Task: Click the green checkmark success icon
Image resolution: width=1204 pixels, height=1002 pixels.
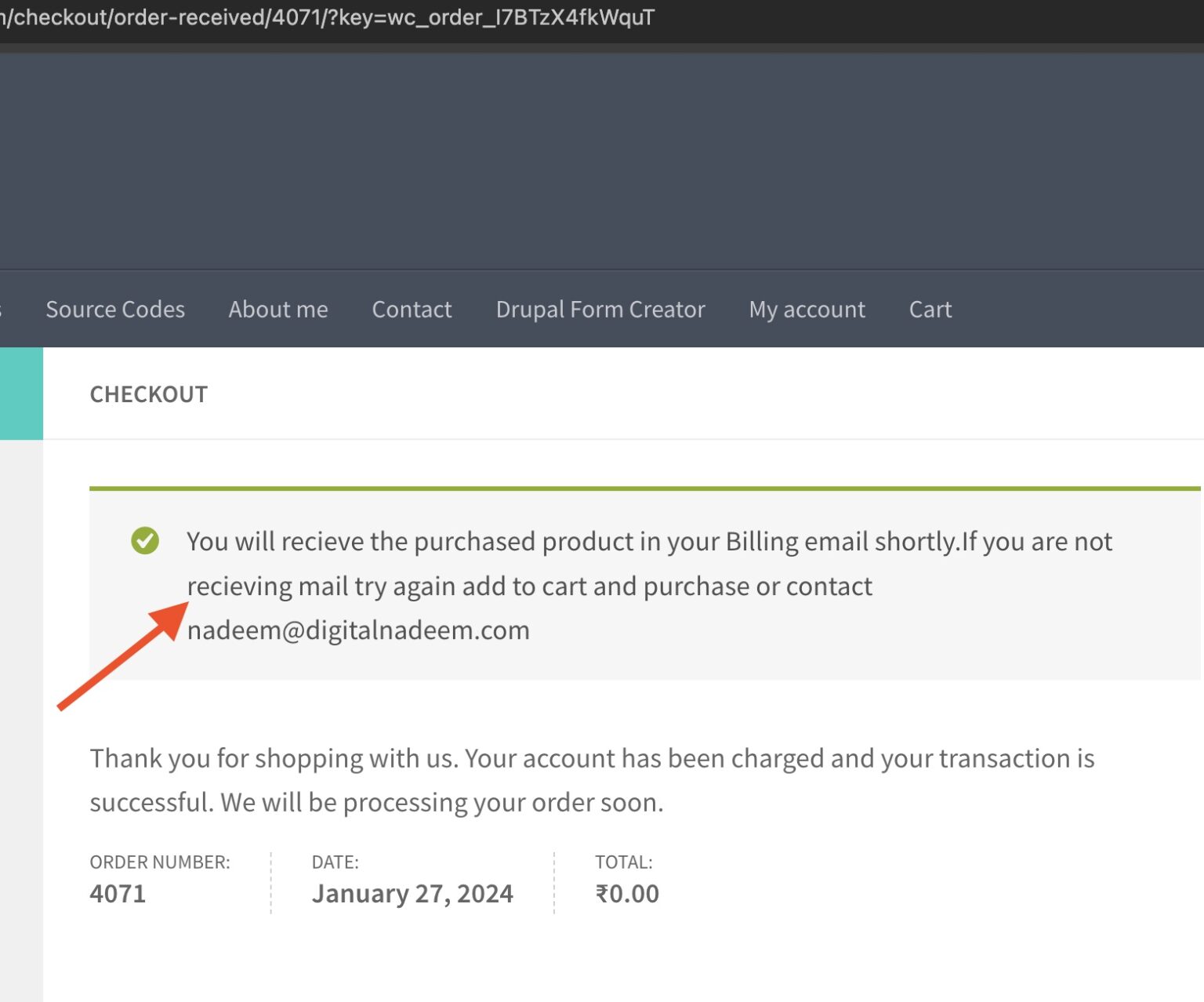Action: coord(144,541)
